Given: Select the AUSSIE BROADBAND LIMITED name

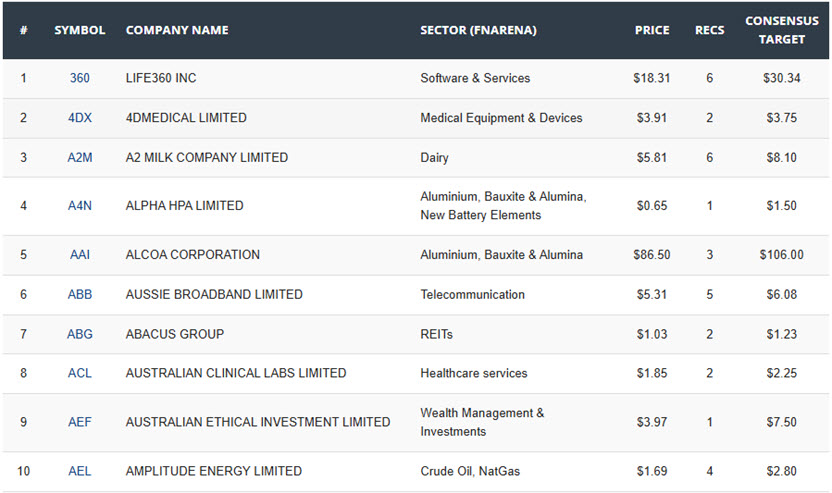Looking at the screenshot, I should (214, 295).
